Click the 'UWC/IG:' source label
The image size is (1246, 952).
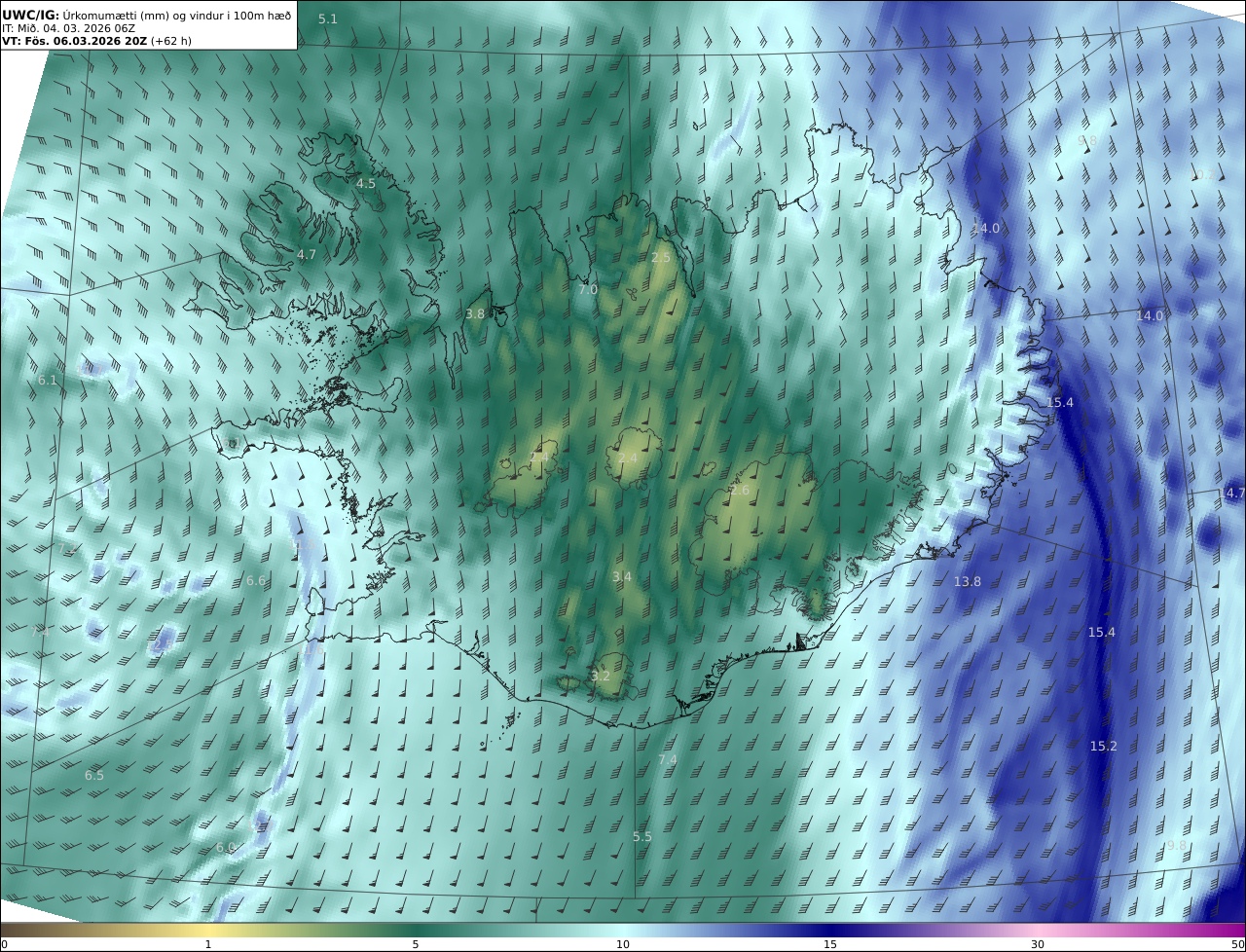click(x=30, y=15)
